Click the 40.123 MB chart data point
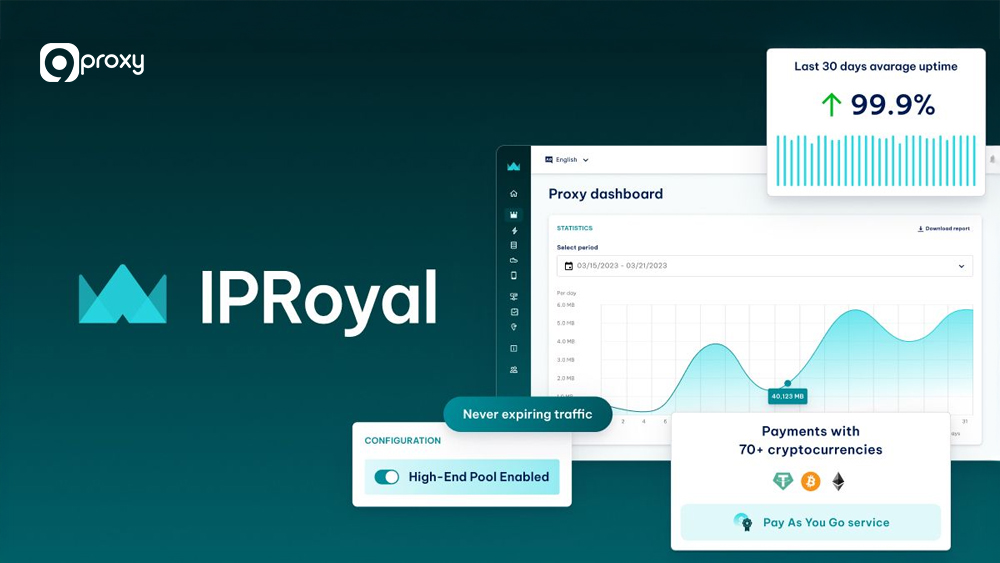The width and height of the screenshot is (1000, 563). (788, 383)
